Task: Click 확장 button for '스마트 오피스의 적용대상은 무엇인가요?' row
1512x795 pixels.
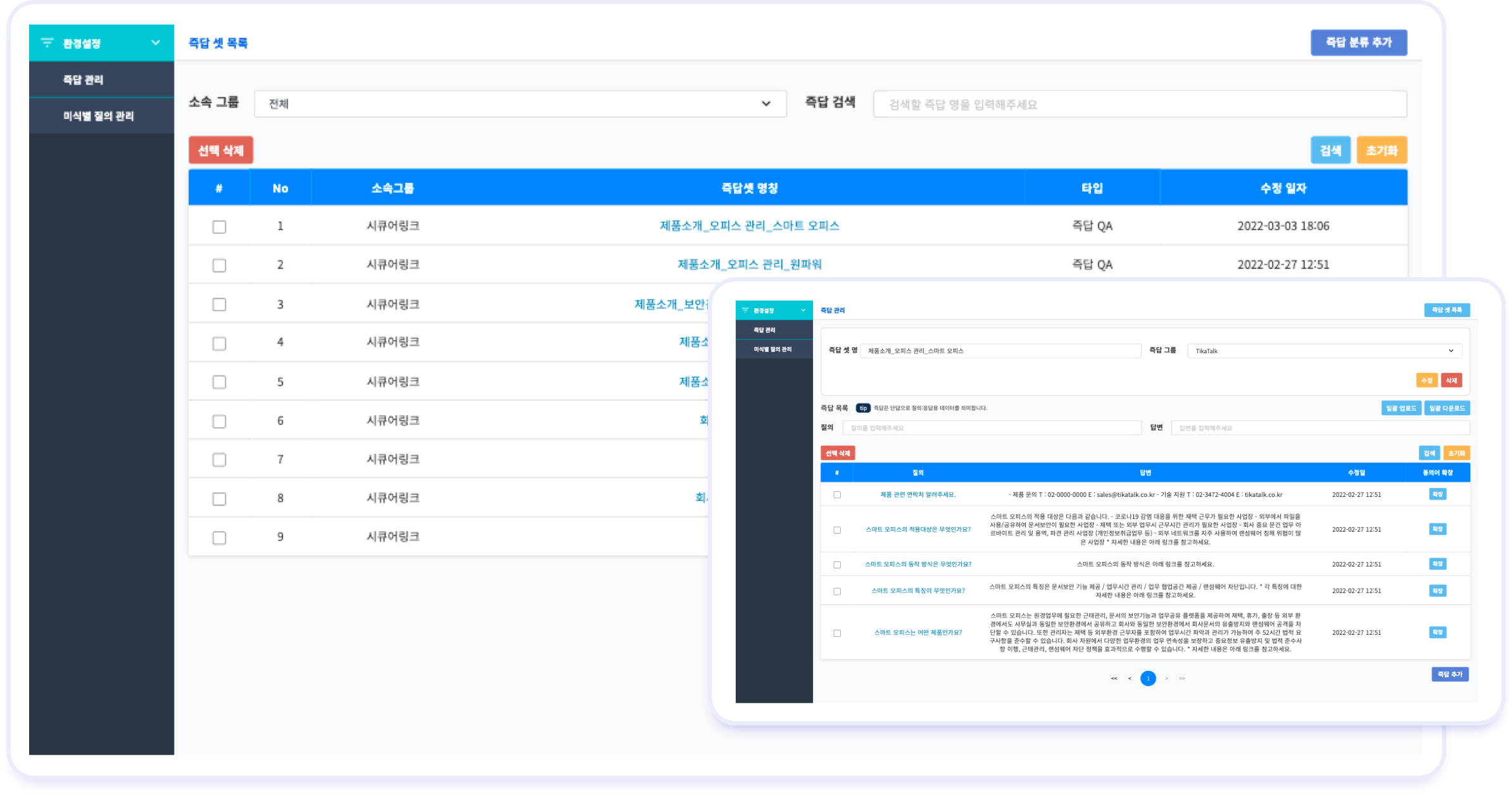Action: tap(1437, 529)
